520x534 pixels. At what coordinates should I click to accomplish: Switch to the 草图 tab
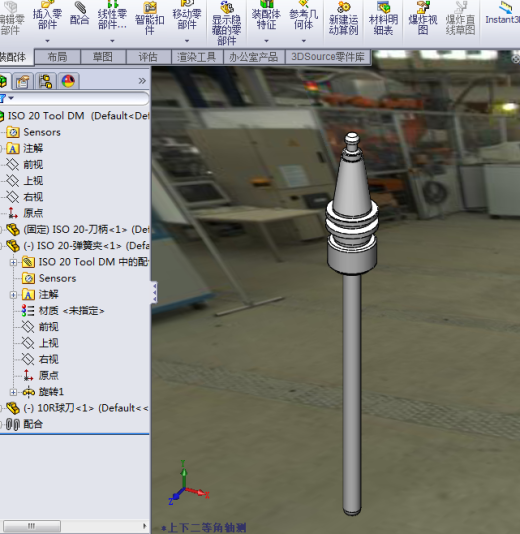[x=103, y=57]
